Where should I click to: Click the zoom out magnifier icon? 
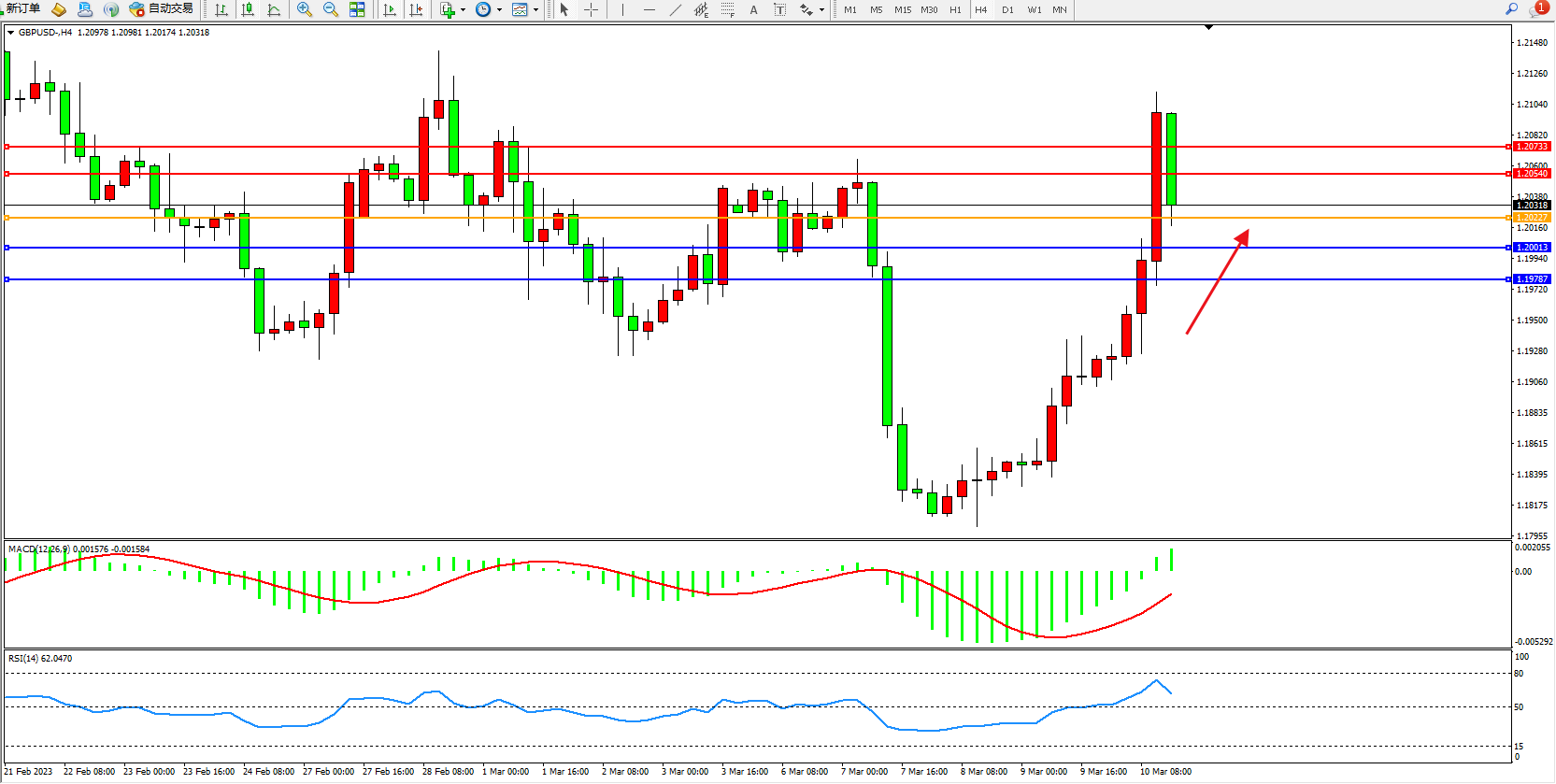tap(330, 9)
